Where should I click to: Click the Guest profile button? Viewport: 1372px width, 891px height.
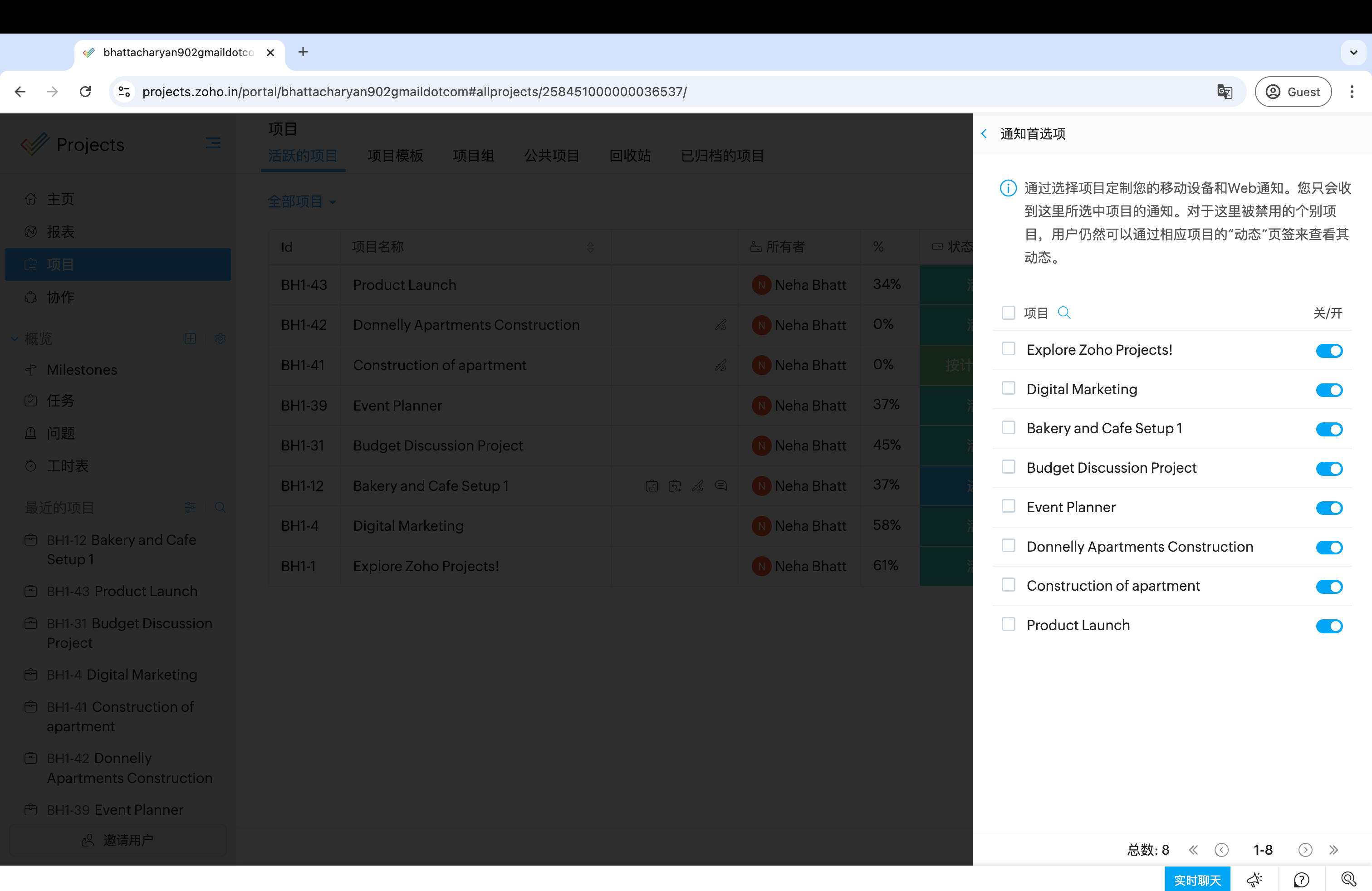[1293, 92]
